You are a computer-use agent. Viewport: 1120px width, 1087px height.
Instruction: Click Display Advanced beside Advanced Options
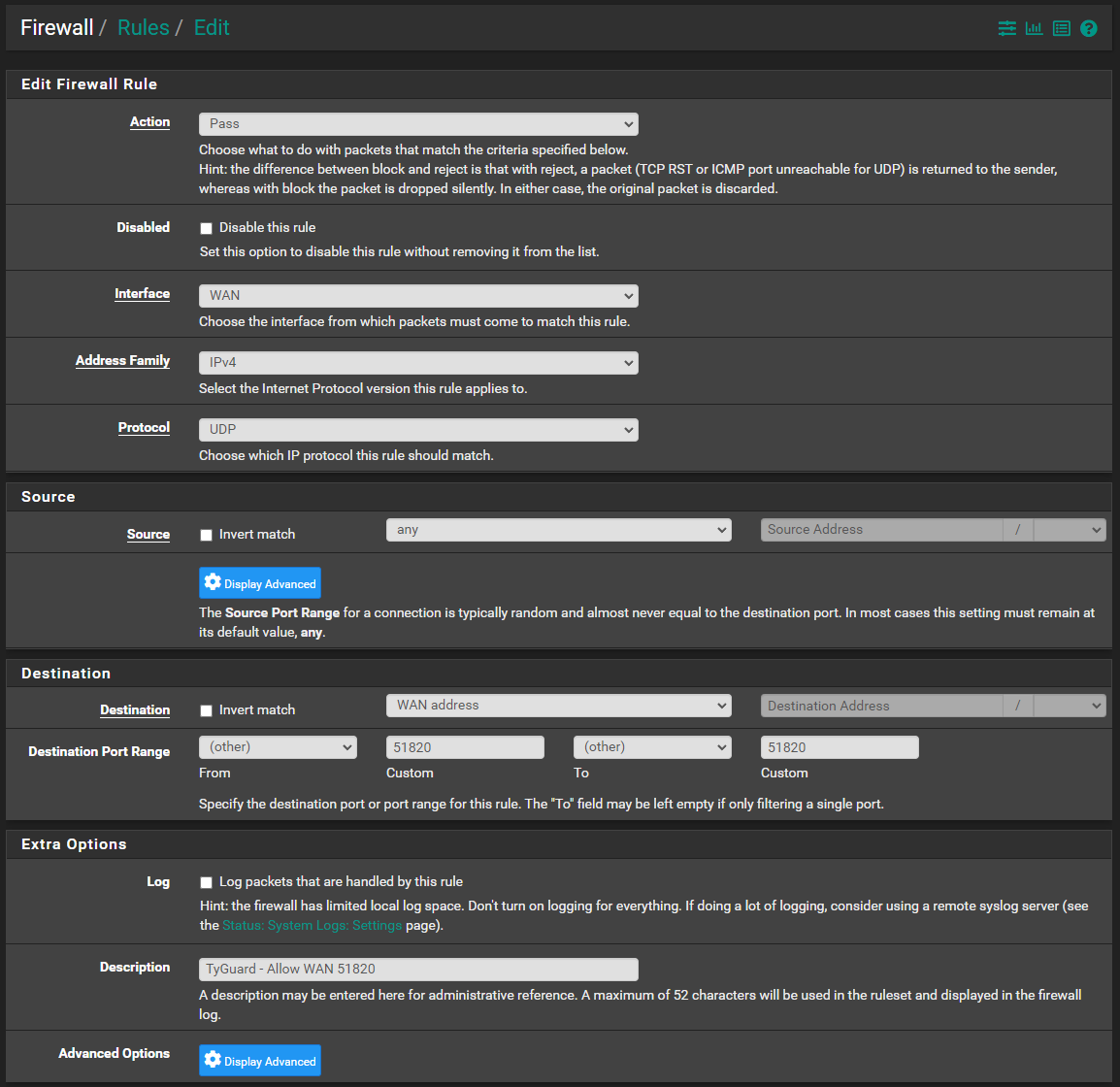coord(259,1061)
